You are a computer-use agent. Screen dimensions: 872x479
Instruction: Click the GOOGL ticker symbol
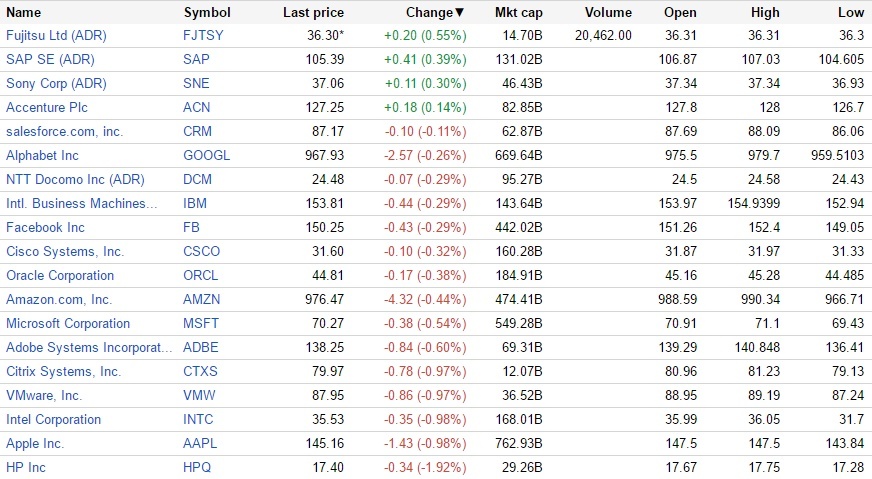(x=206, y=155)
